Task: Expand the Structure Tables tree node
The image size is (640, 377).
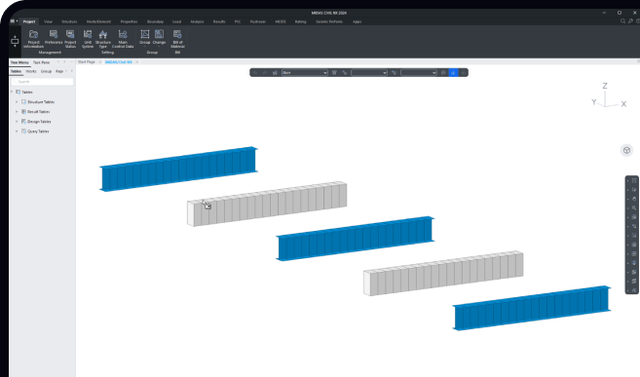Action: [17, 102]
